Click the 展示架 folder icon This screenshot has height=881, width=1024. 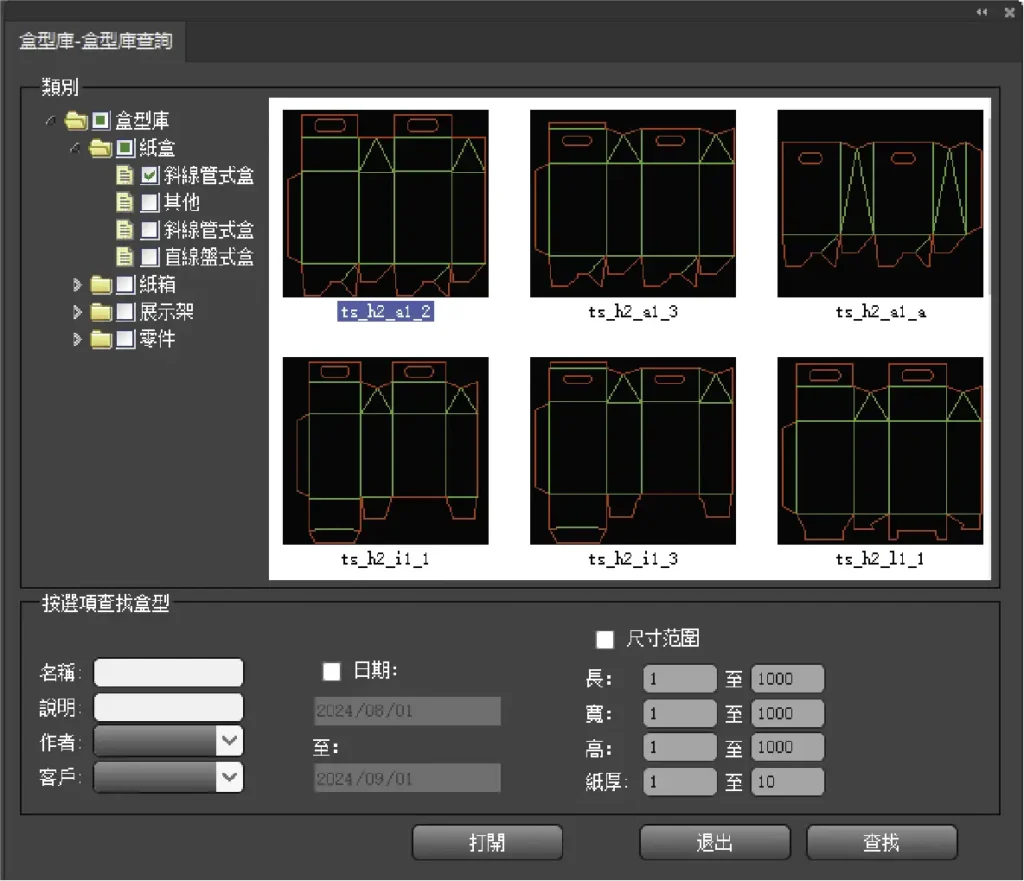pyautogui.click(x=101, y=312)
